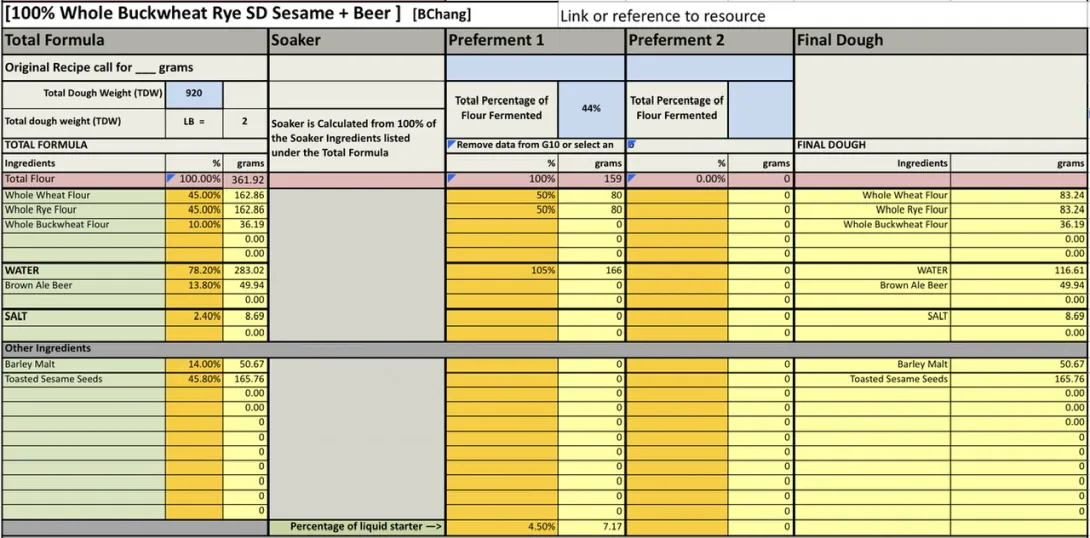Select the LB value cell showing 2

tap(244, 121)
